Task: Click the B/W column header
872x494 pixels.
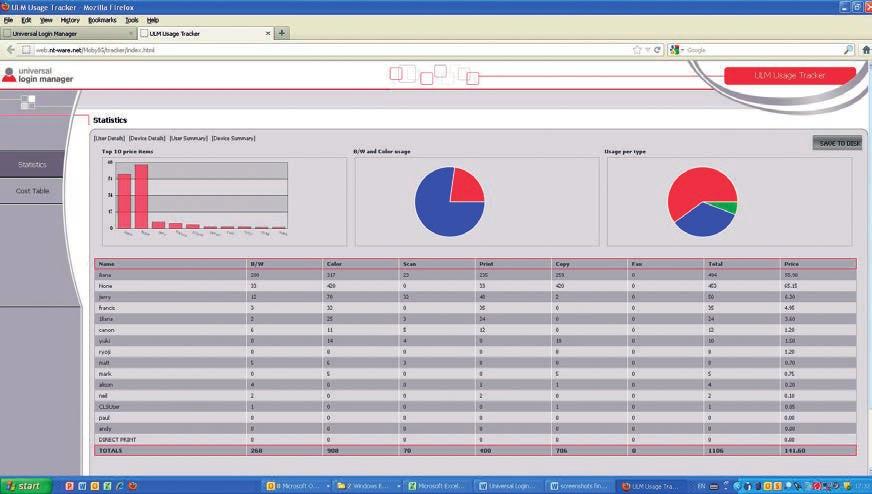Action: (257, 264)
